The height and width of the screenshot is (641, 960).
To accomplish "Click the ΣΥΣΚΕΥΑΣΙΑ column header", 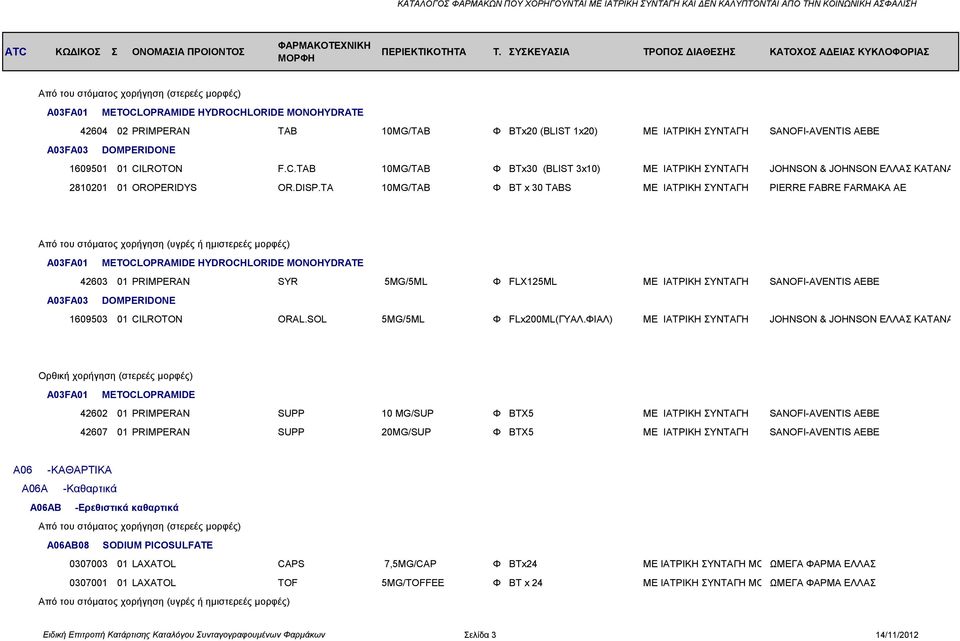I will point(539,51).
